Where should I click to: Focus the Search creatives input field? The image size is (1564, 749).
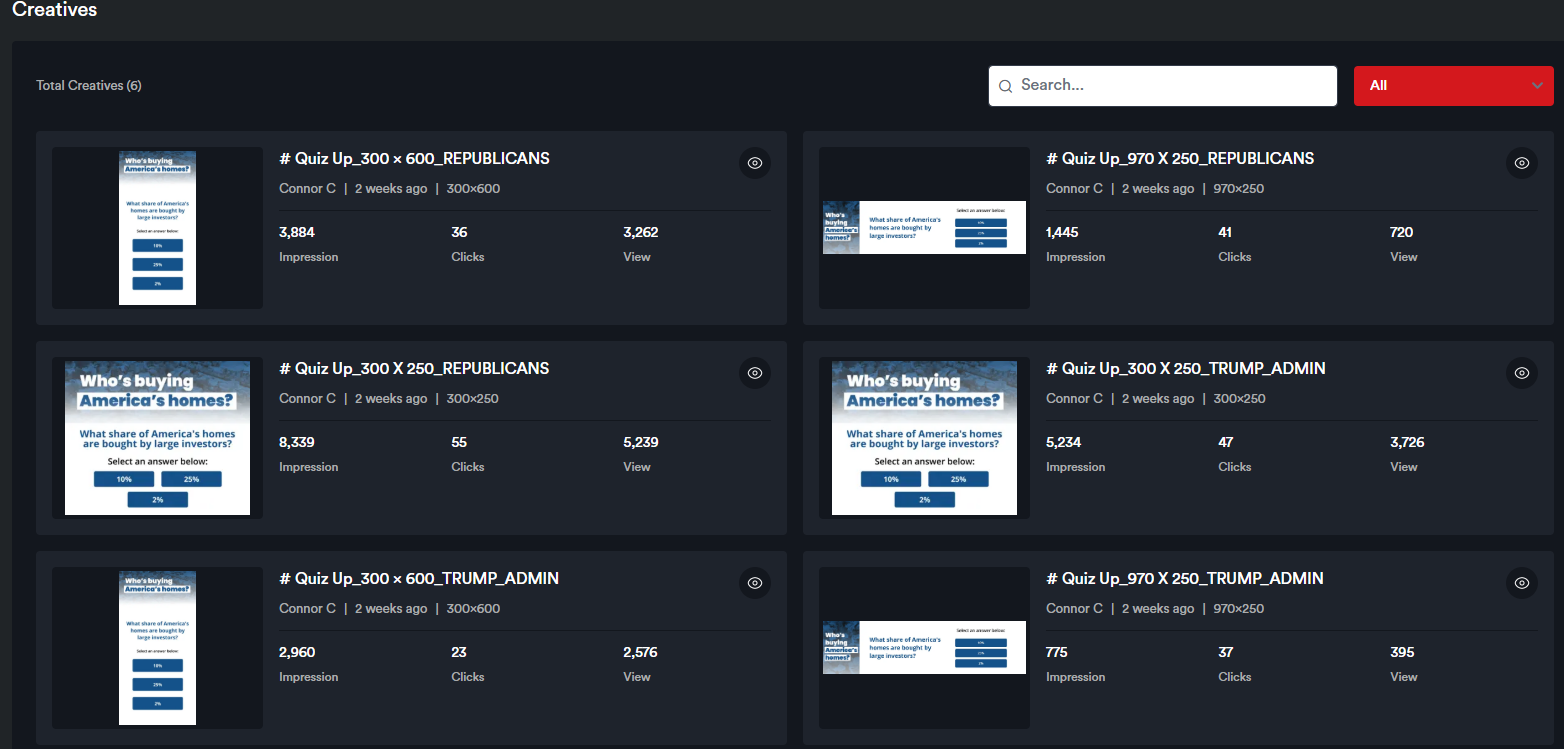[1170, 86]
